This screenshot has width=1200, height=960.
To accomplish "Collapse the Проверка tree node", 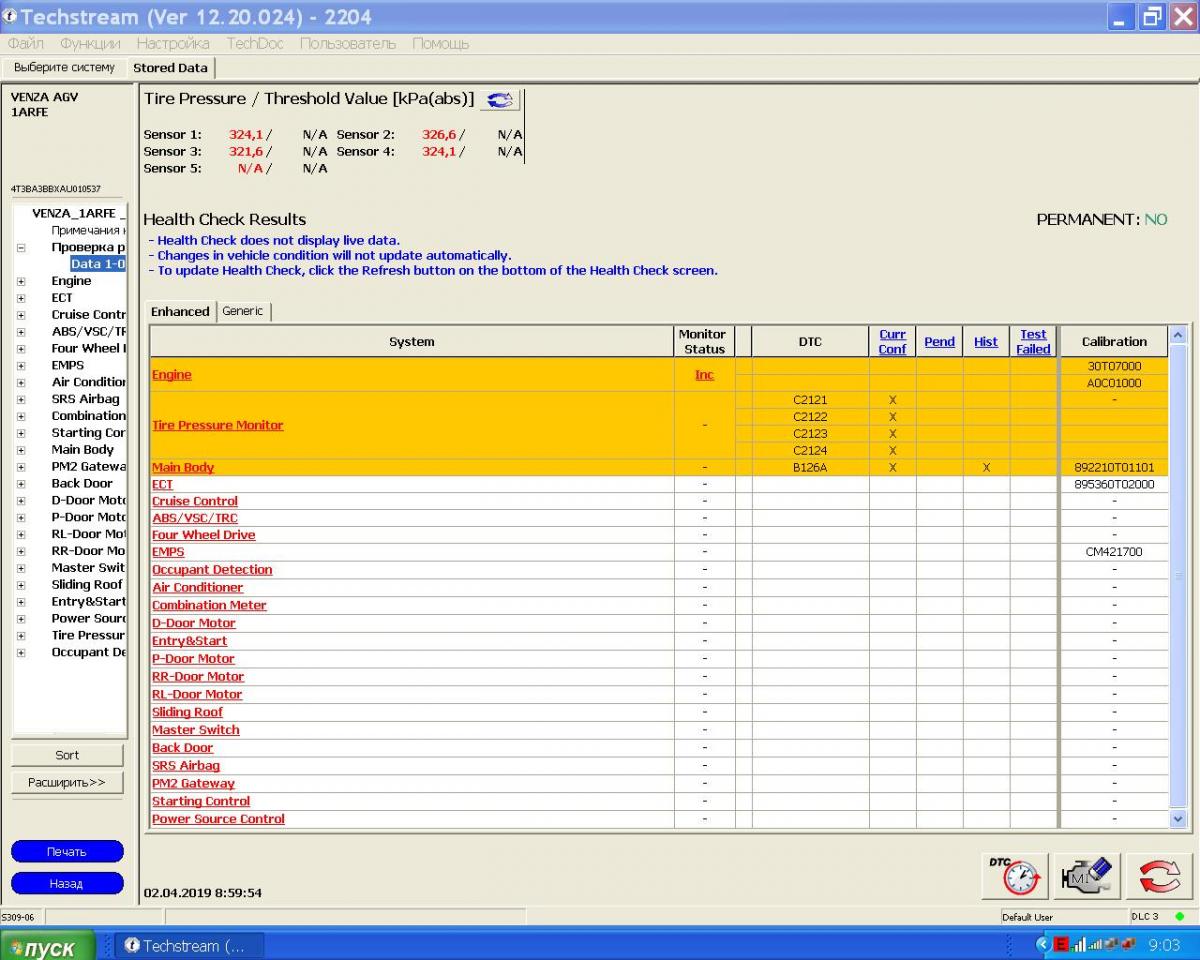I will tap(21, 247).
